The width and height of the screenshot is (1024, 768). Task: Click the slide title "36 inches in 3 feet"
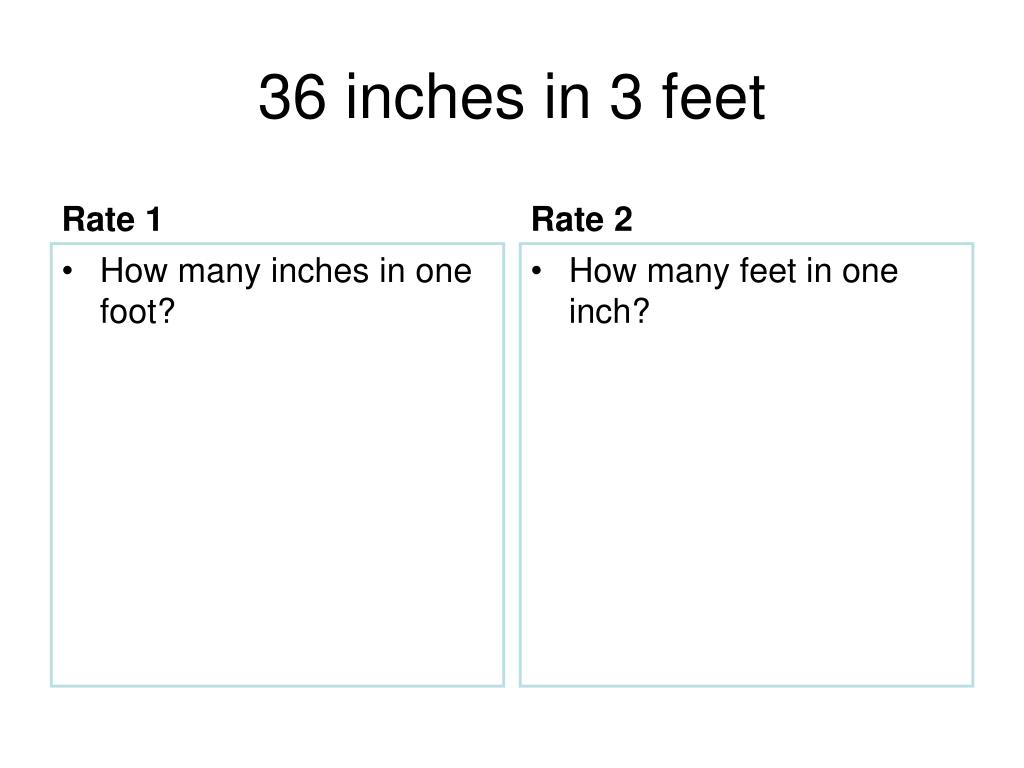coord(511,97)
